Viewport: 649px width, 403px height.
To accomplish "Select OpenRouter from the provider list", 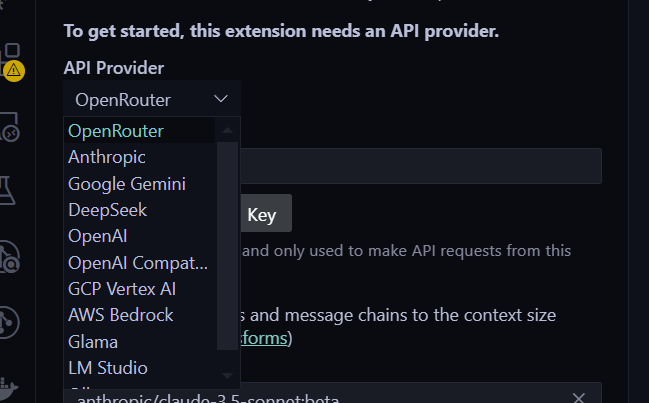I will [115, 130].
